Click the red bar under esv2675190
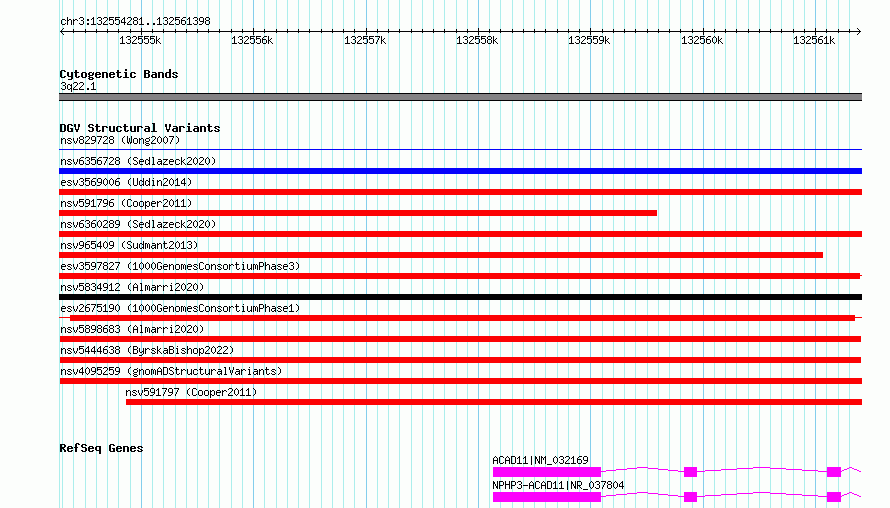This screenshot has height=508, width=890. (x=462, y=318)
